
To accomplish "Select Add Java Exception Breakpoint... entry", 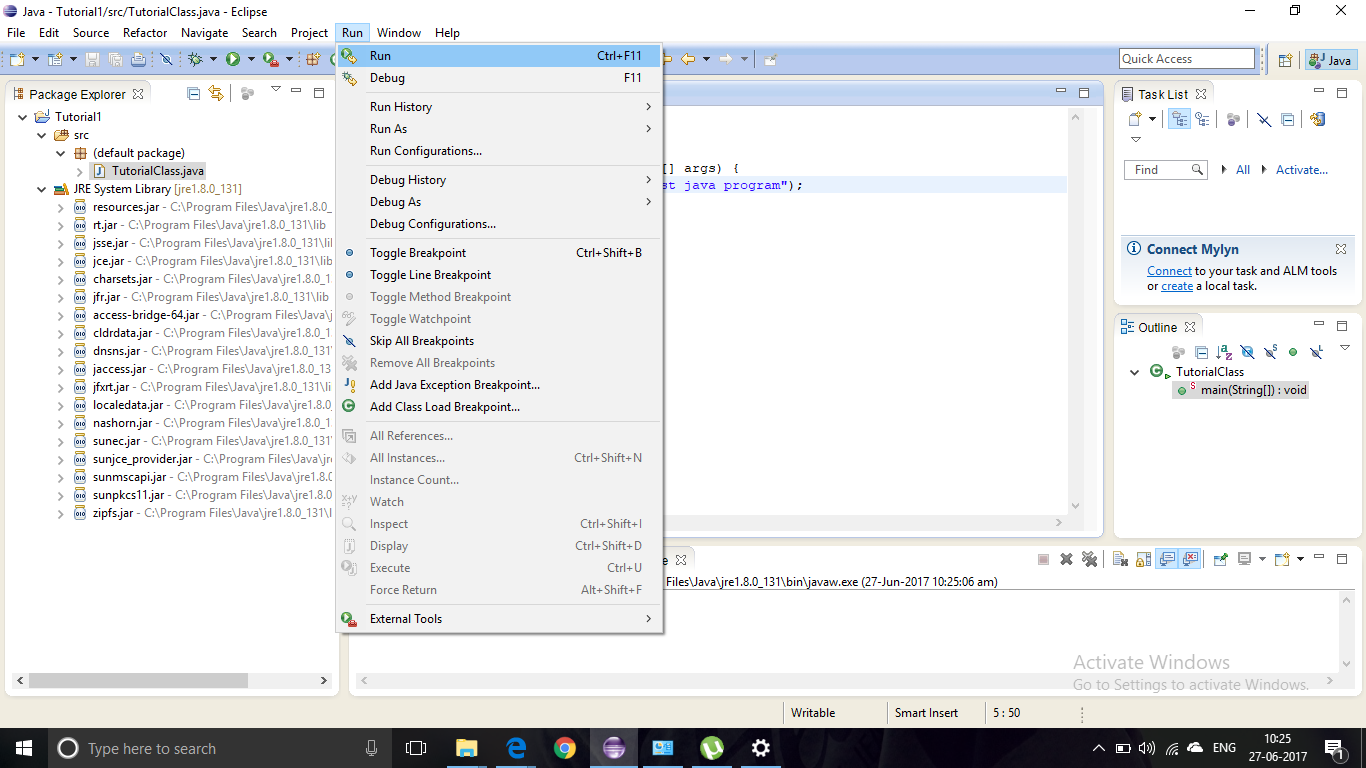I will click(498, 385).
